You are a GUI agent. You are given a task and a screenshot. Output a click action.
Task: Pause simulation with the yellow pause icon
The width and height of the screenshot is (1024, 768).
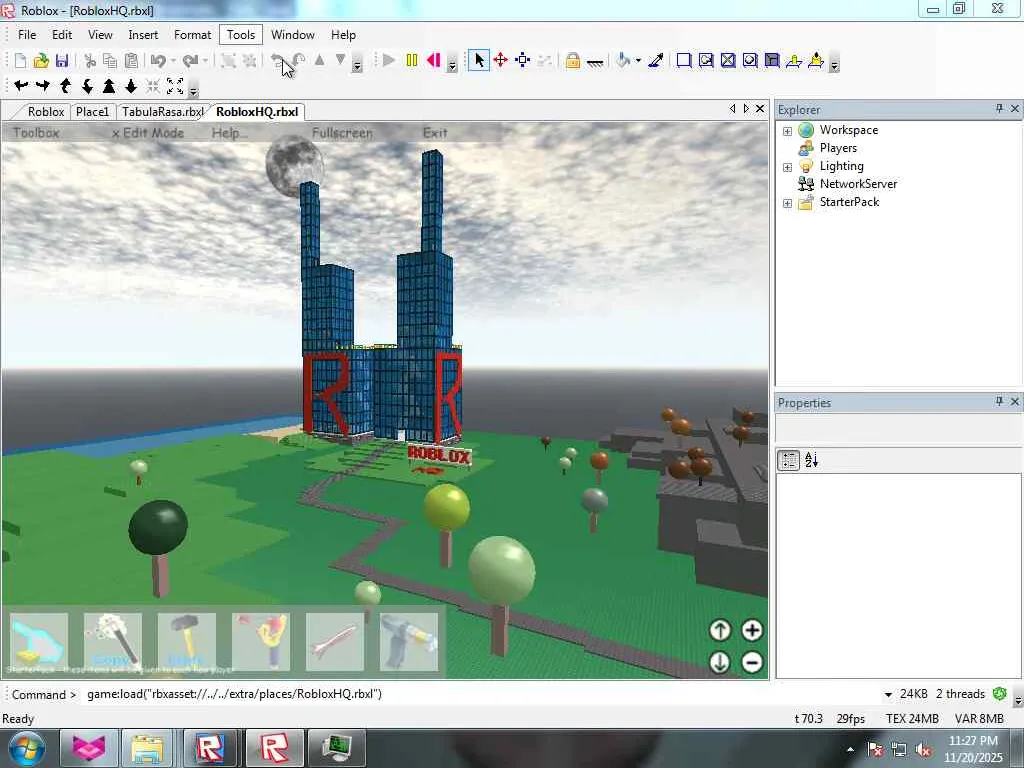[x=411, y=61]
